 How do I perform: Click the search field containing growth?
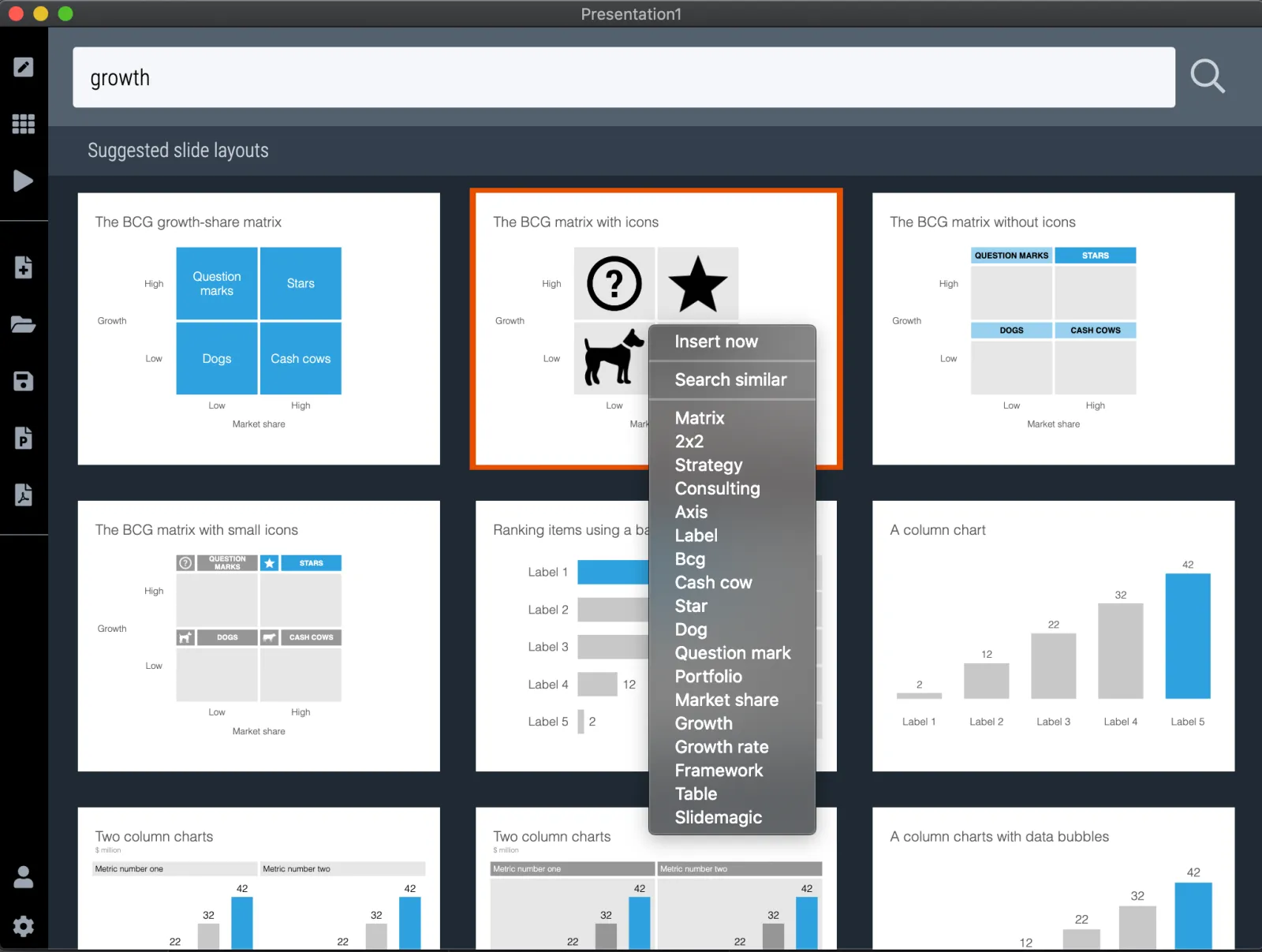[624, 77]
